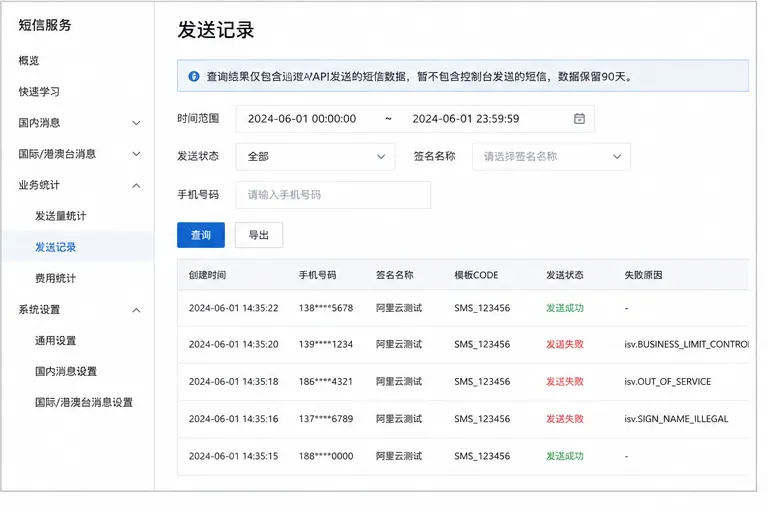
Task: Click 发送失败 status for 137****6789
Action: tap(565, 419)
